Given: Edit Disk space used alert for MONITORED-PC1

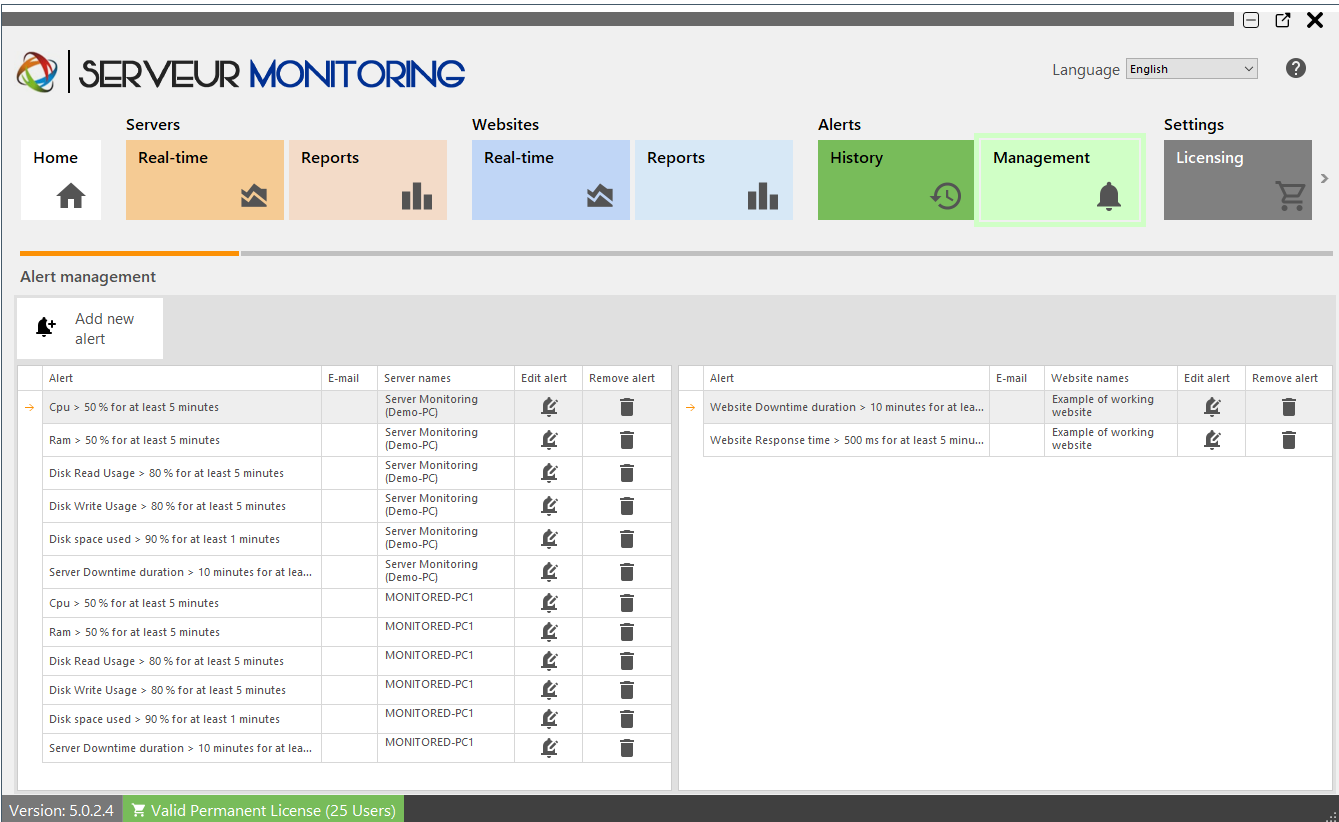Looking at the screenshot, I should tap(549, 719).
